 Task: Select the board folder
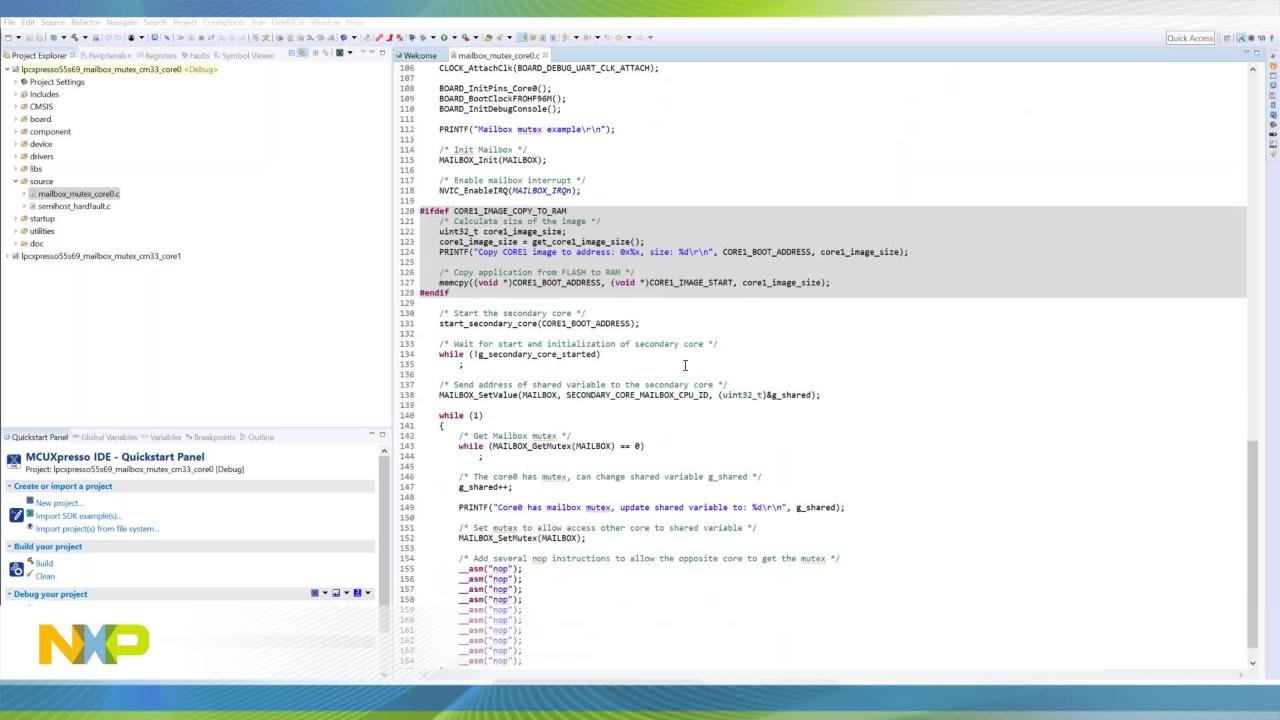click(x=40, y=119)
